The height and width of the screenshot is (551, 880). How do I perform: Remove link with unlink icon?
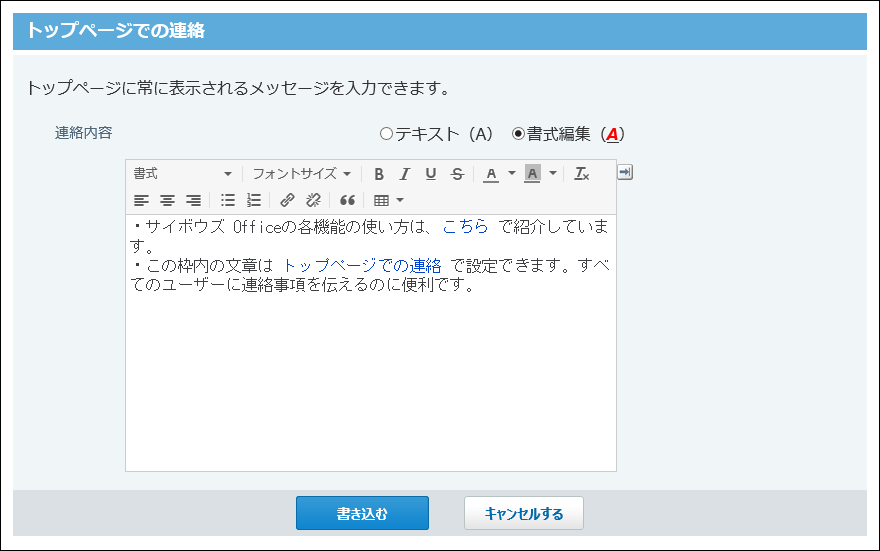pos(313,200)
